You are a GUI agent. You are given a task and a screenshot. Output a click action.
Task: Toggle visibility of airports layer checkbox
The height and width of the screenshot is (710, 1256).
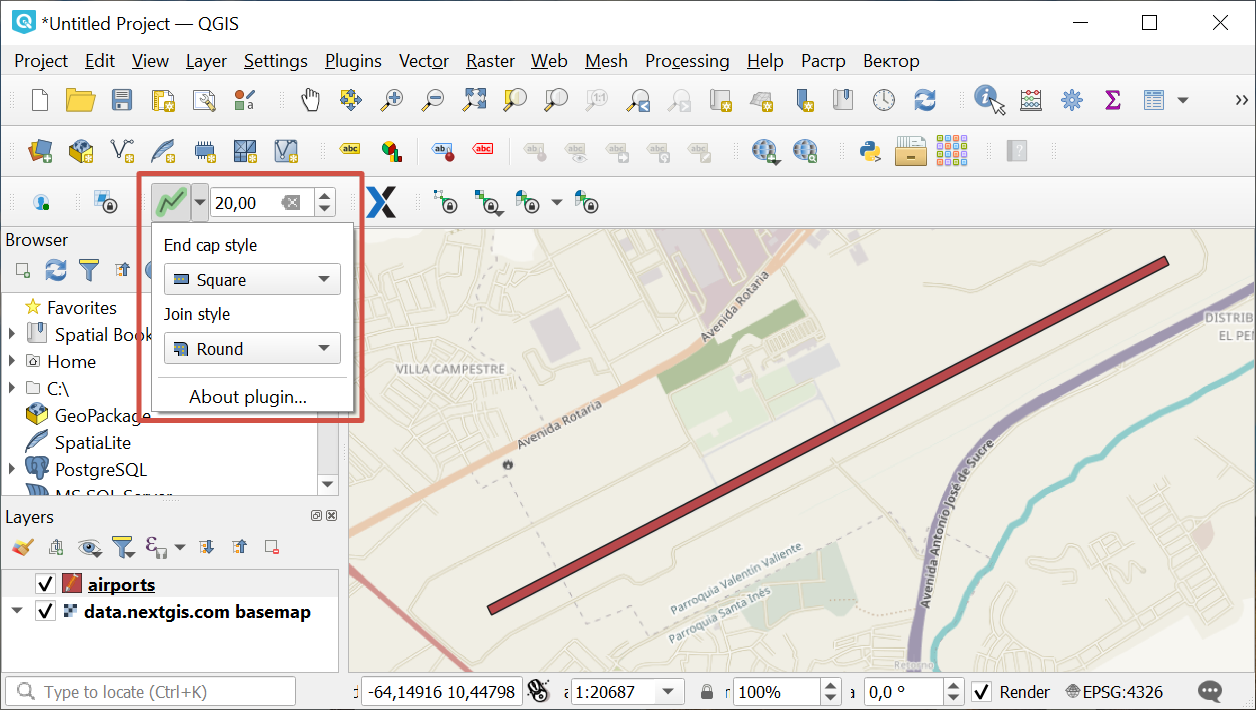pos(45,584)
